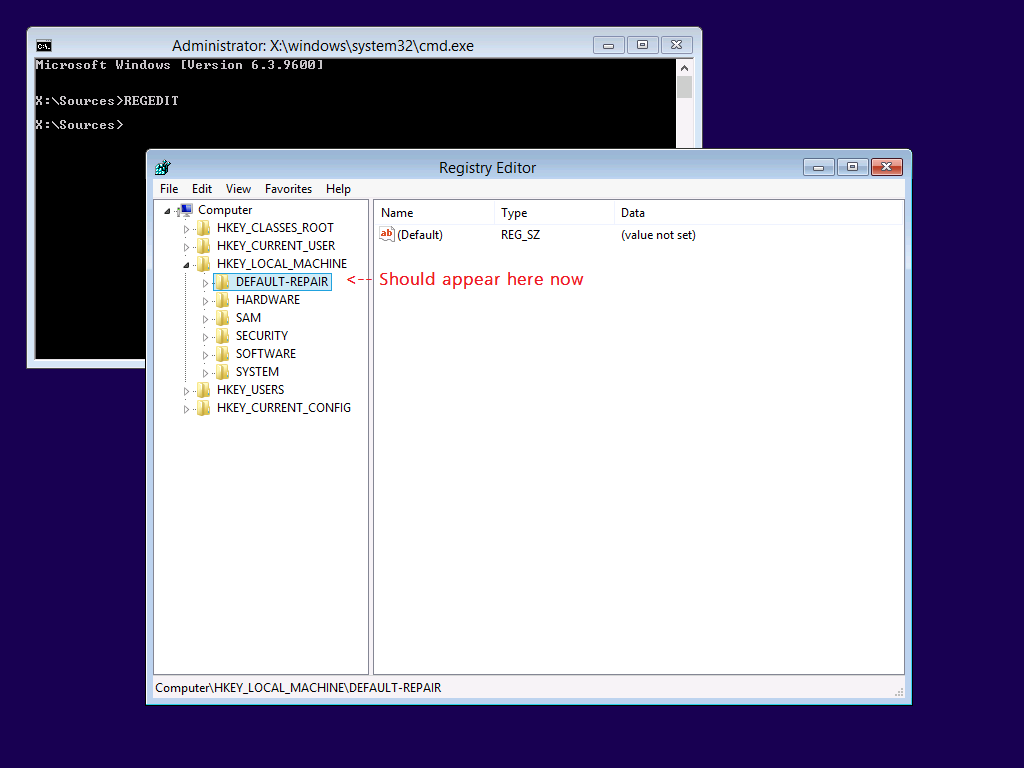Expand the DEFAULT-REPAIR key
The image size is (1024, 768).
206,283
